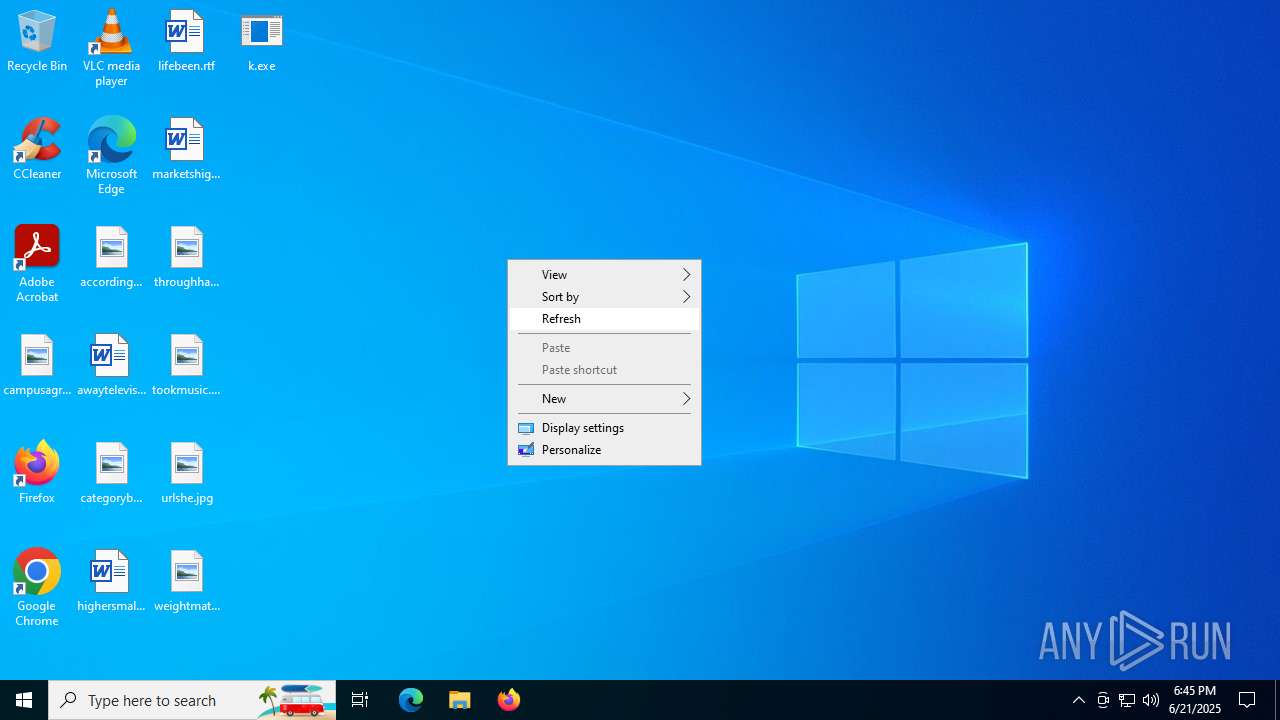Screen dimensions: 1280x720
Task: Open the Action Center notifications icon
Action: click(x=1247, y=700)
